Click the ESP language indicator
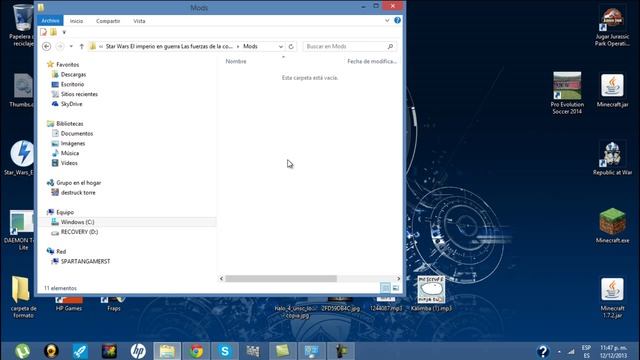This screenshot has height=360, width=640. point(587,351)
